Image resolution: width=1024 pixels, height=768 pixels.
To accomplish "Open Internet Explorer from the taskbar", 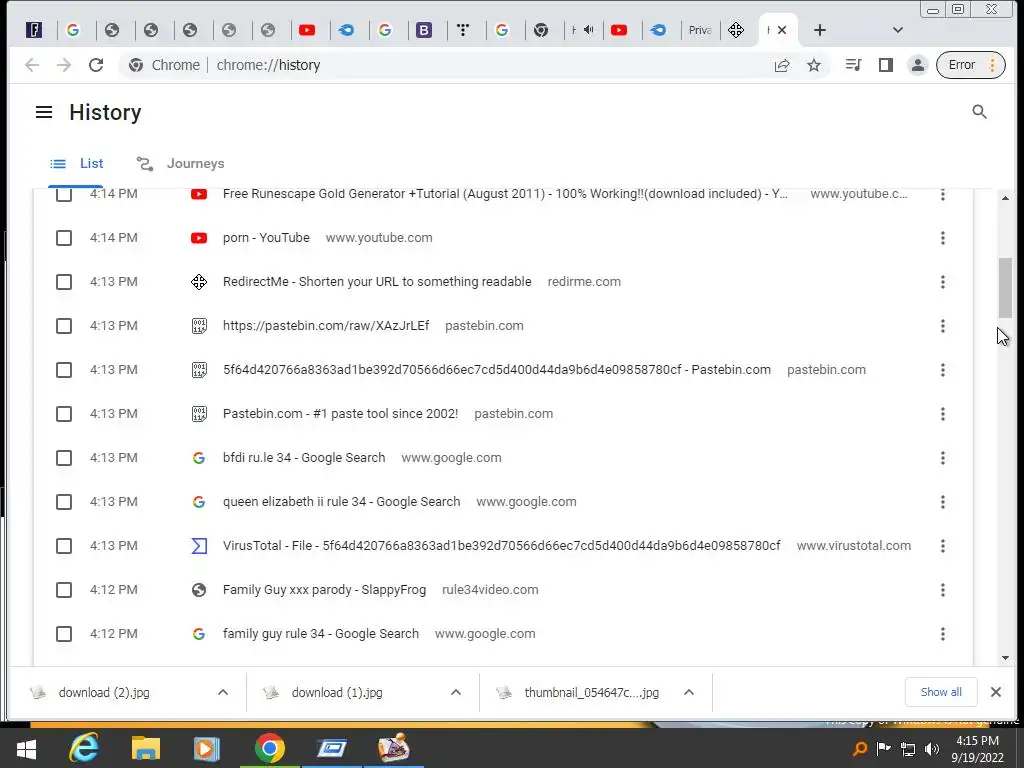I will click(84, 748).
